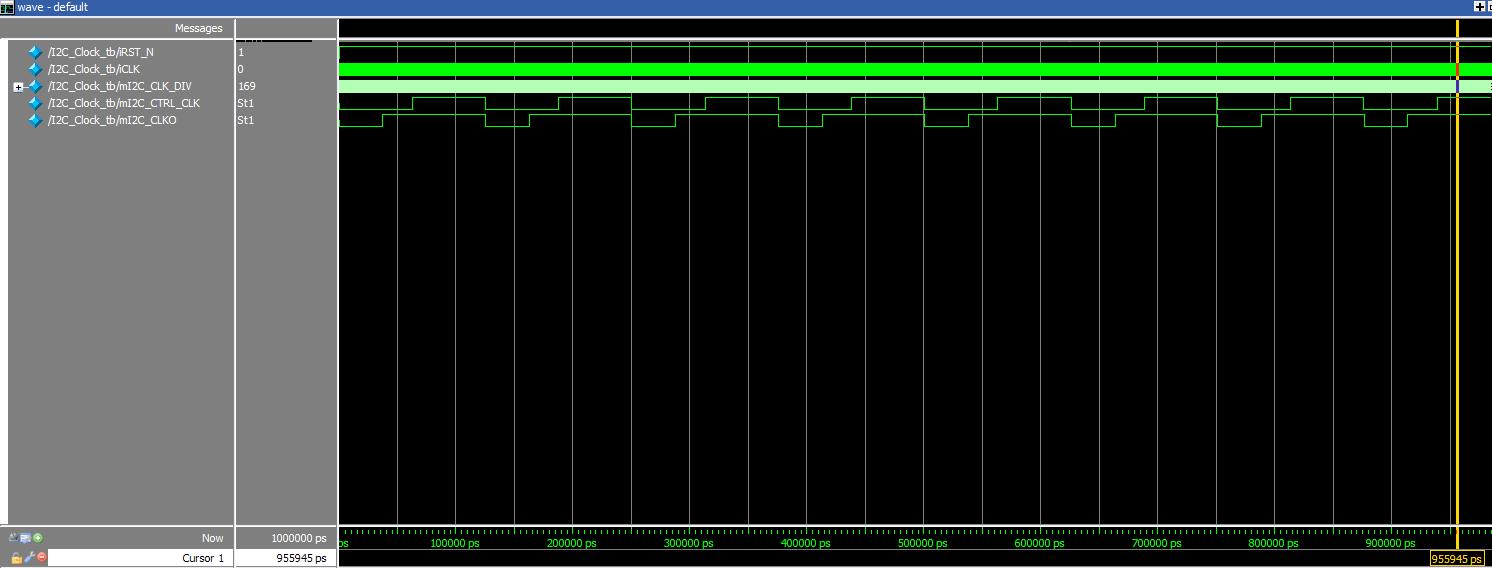1492x568 pixels.
Task: Click the 500000 ps timeline label
Action: pos(923,543)
